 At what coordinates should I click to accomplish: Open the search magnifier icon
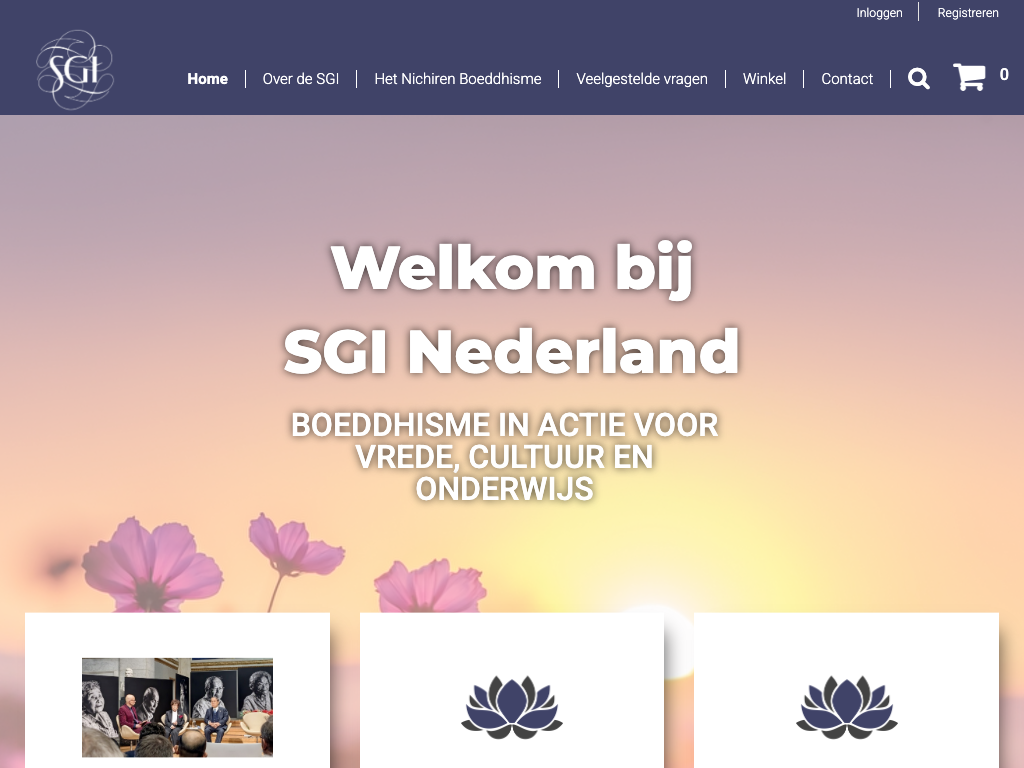pos(918,78)
